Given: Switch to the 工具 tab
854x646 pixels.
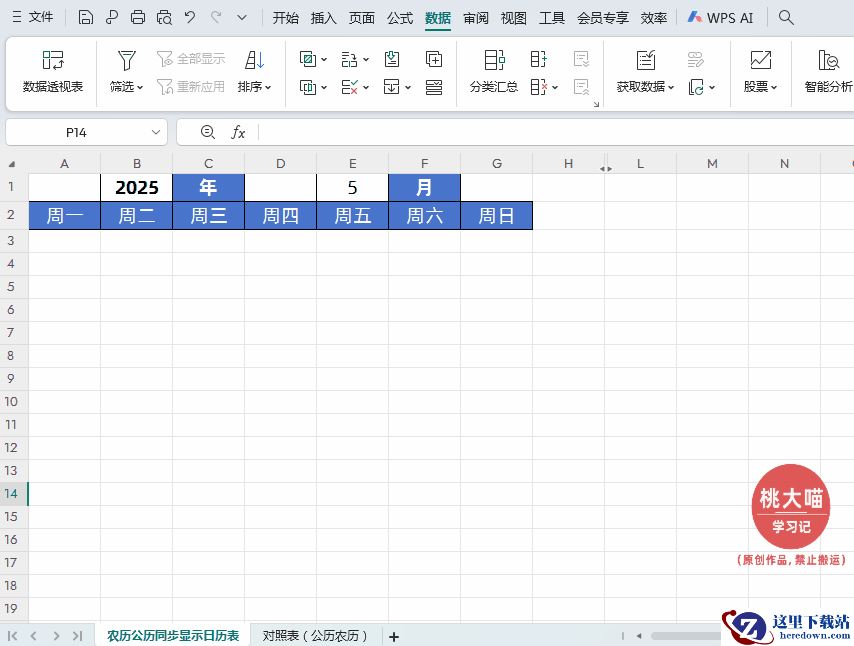Looking at the screenshot, I should tap(552, 18).
